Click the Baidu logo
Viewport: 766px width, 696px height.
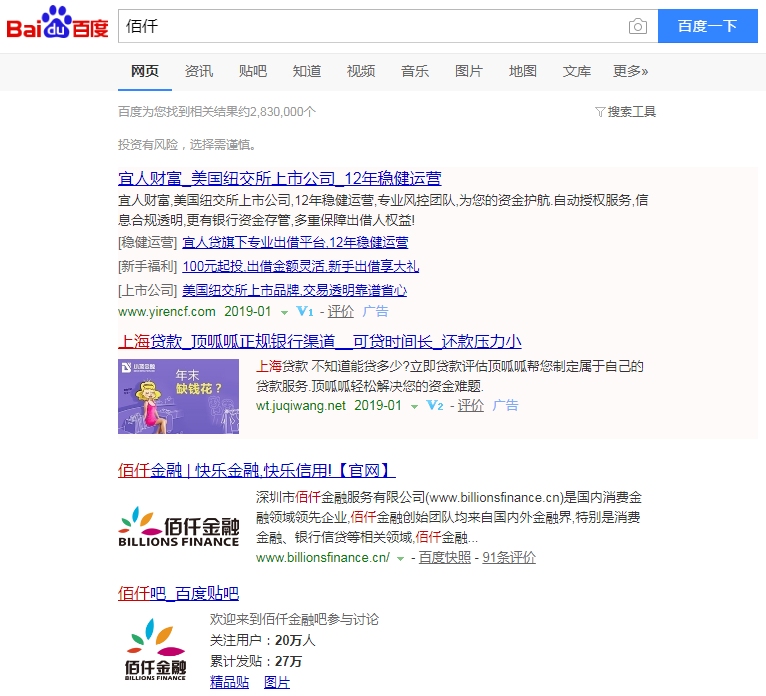[x=57, y=23]
